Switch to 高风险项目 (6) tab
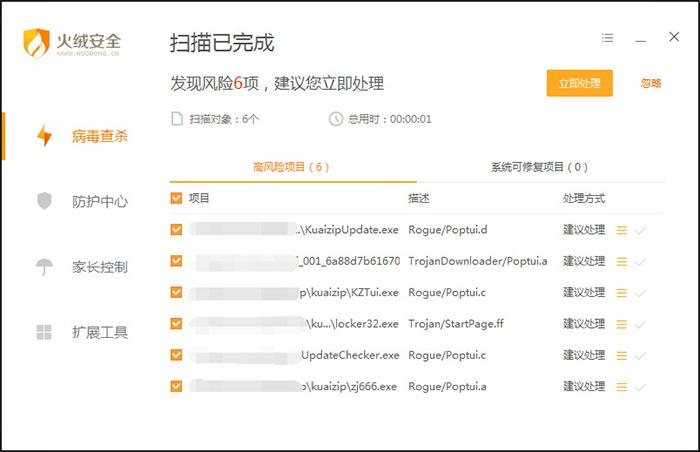The width and height of the screenshot is (700, 452). click(x=291, y=167)
